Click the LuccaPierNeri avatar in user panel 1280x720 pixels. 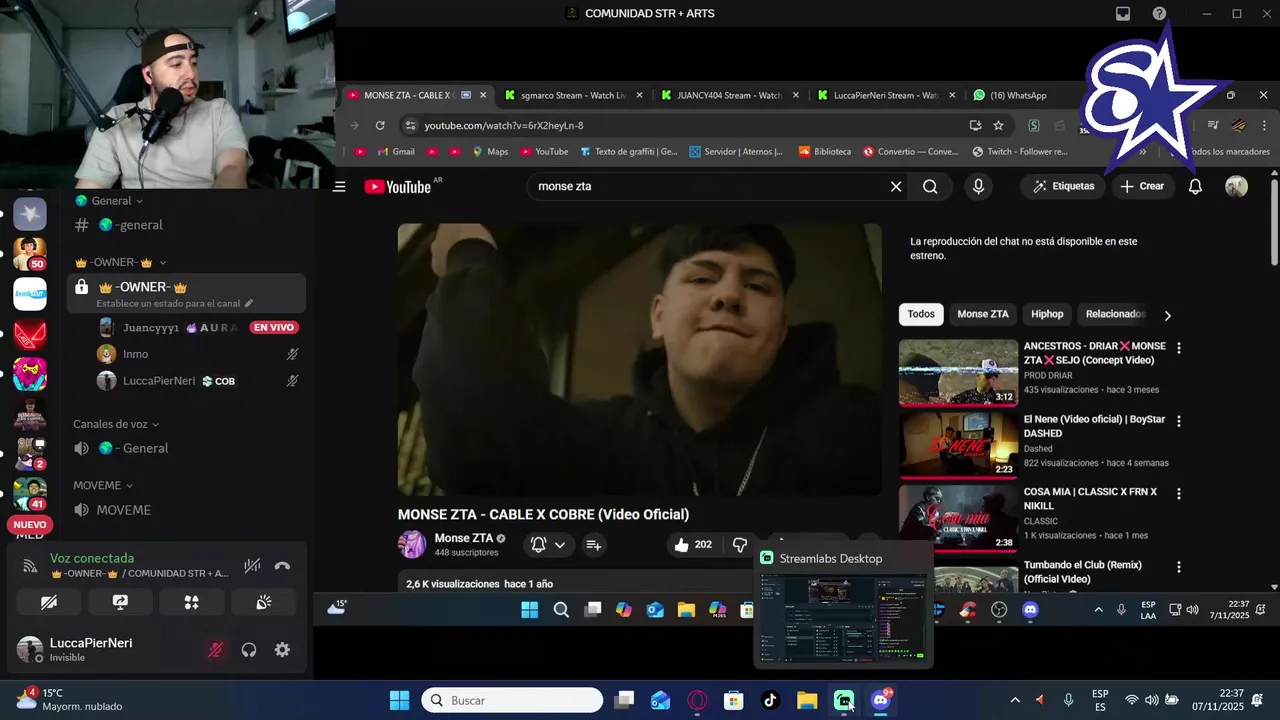pos(31,650)
